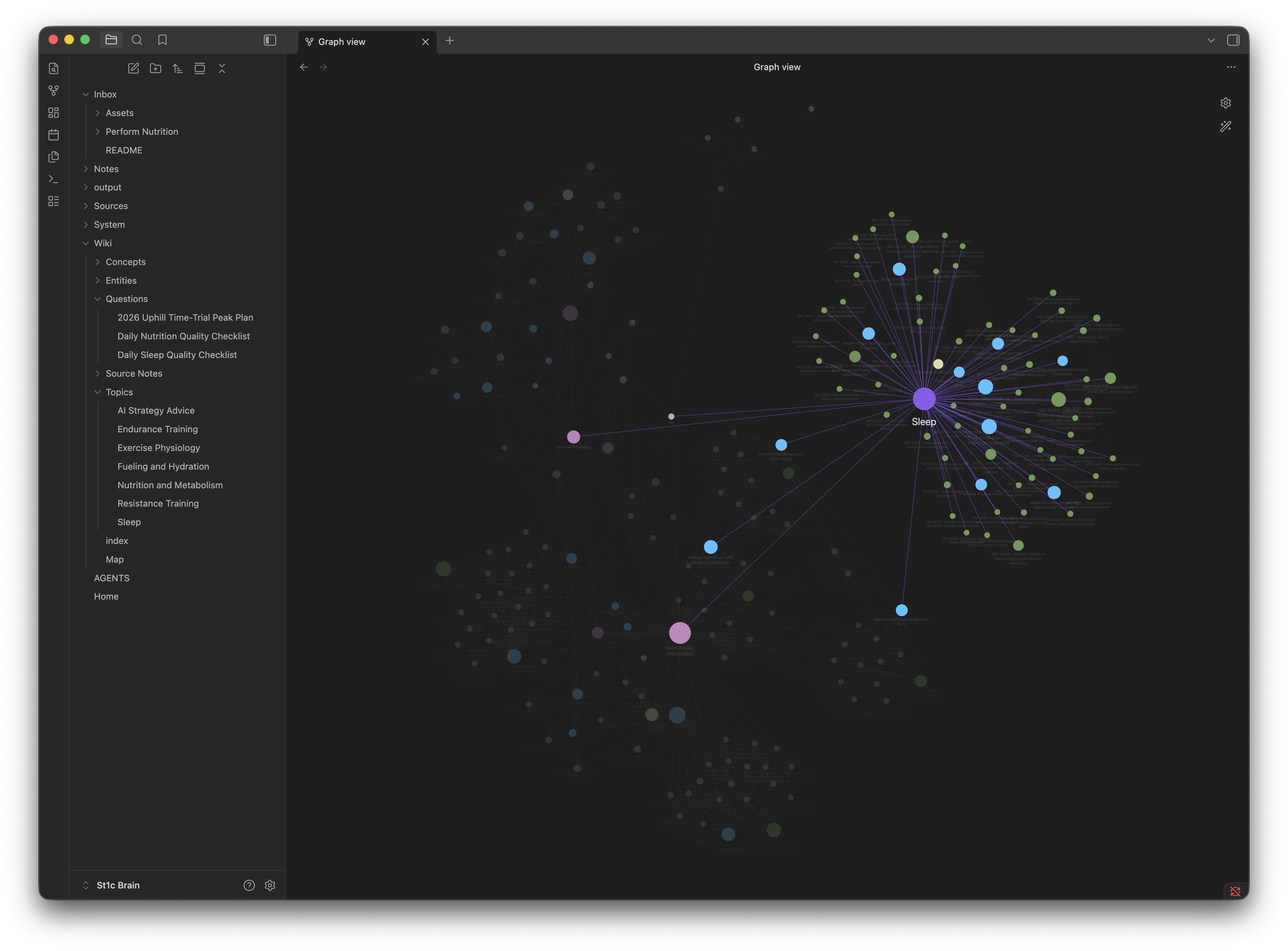This screenshot has width=1288, height=951.
Task: Open the Sleep note in Topics
Action: point(129,522)
